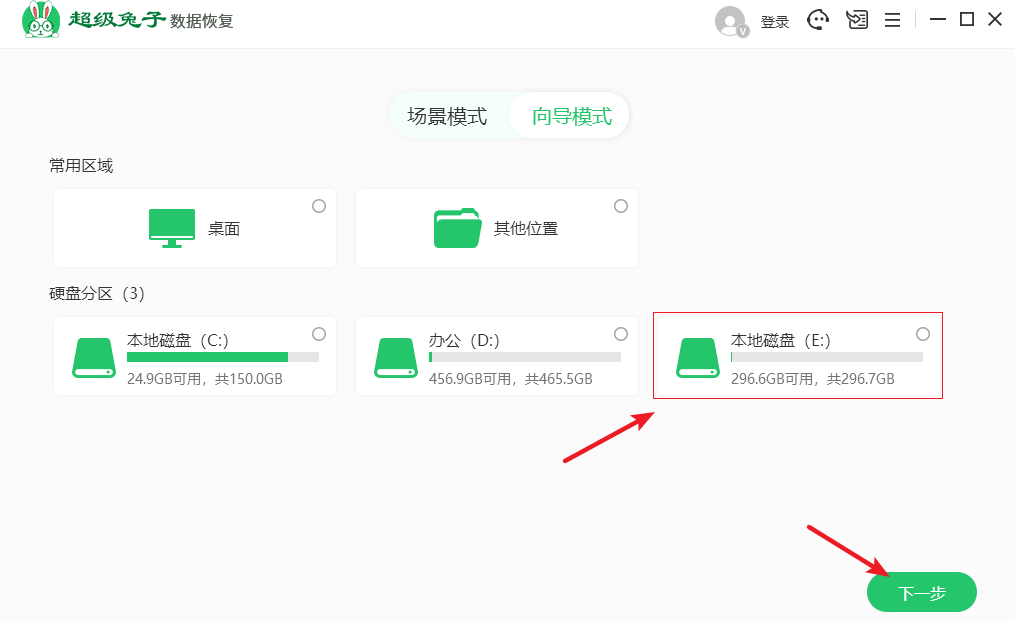Open the hamburger main menu
The width and height of the screenshot is (1015, 622).
click(x=893, y=20)
